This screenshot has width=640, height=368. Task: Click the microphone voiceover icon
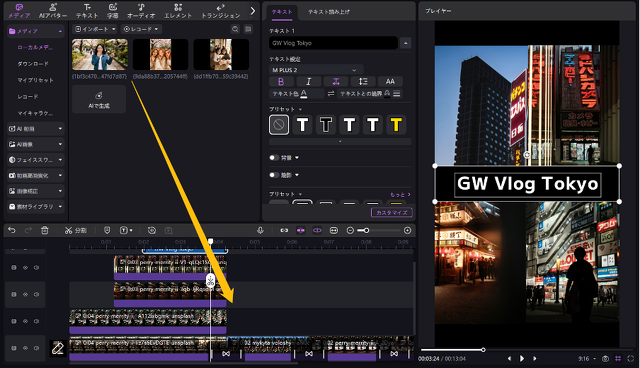(260, 231)
